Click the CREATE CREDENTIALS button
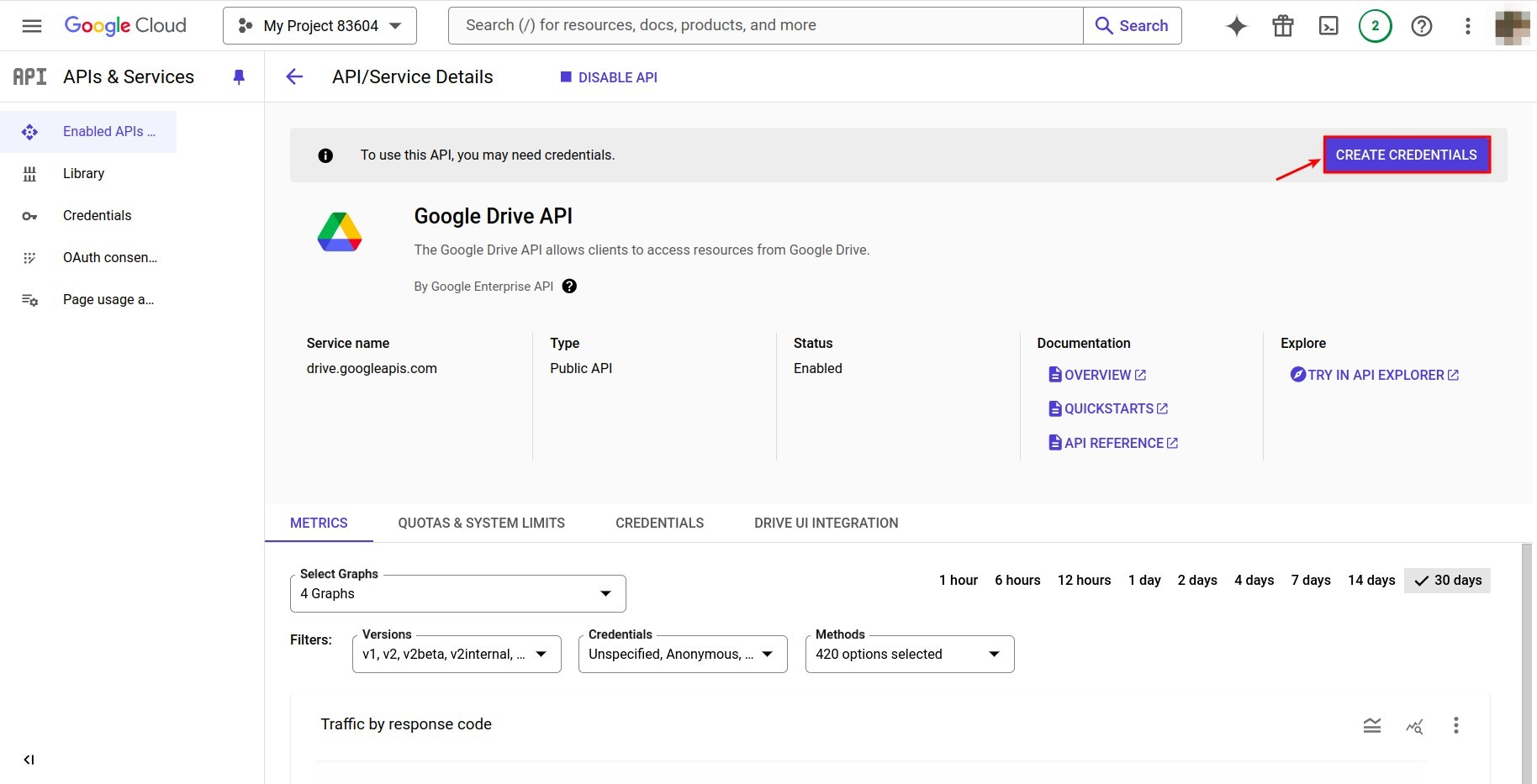The width and height of the screenshot is (1537, 784). click(x=1406, y=155)
